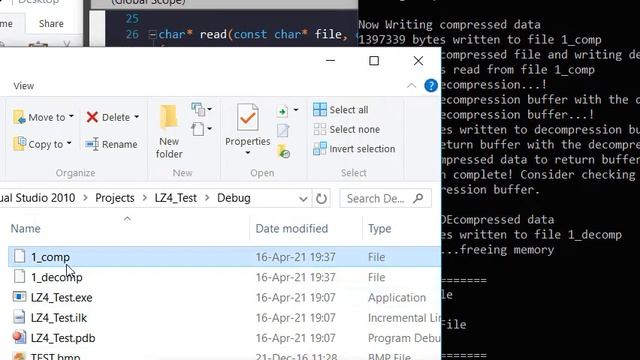
Task: Click the Delete button in ribbon
Action: 113,117
